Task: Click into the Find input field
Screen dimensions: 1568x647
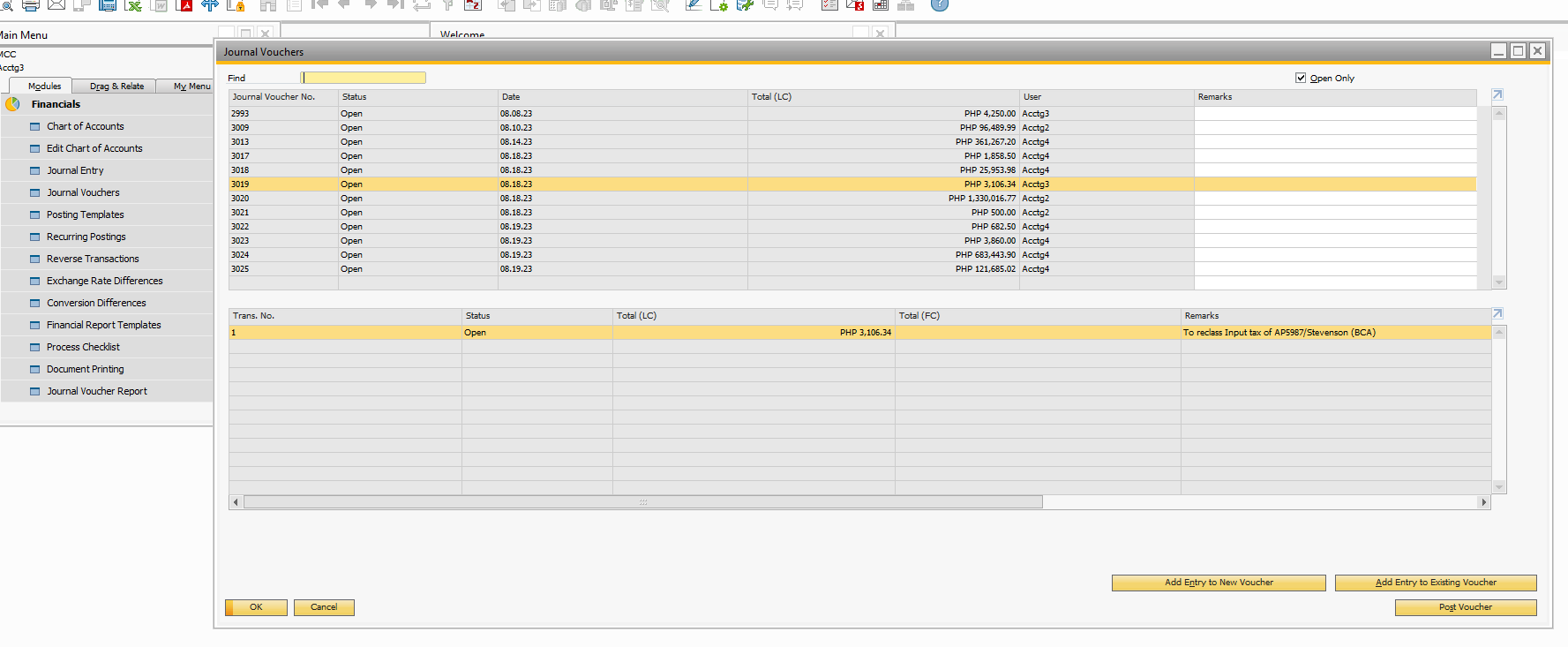Action: click(x=364, y=78)
